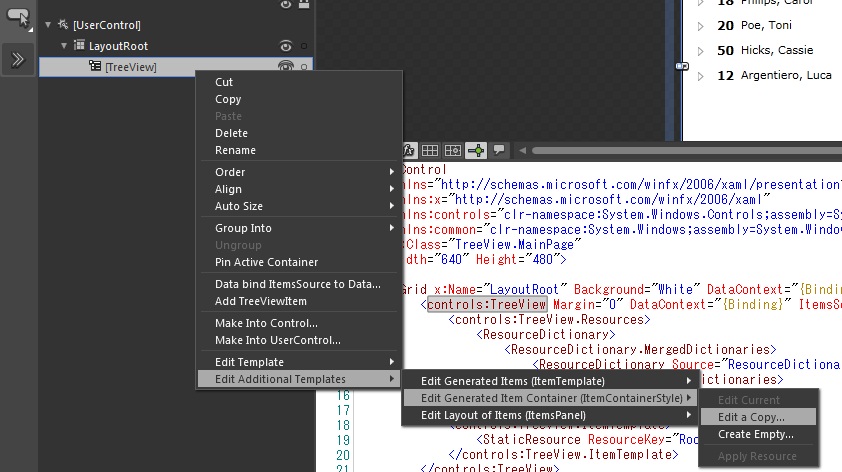Click the artboard horizontal scrollbar thumb
This screenshot has width=842, height=472.
686,150
